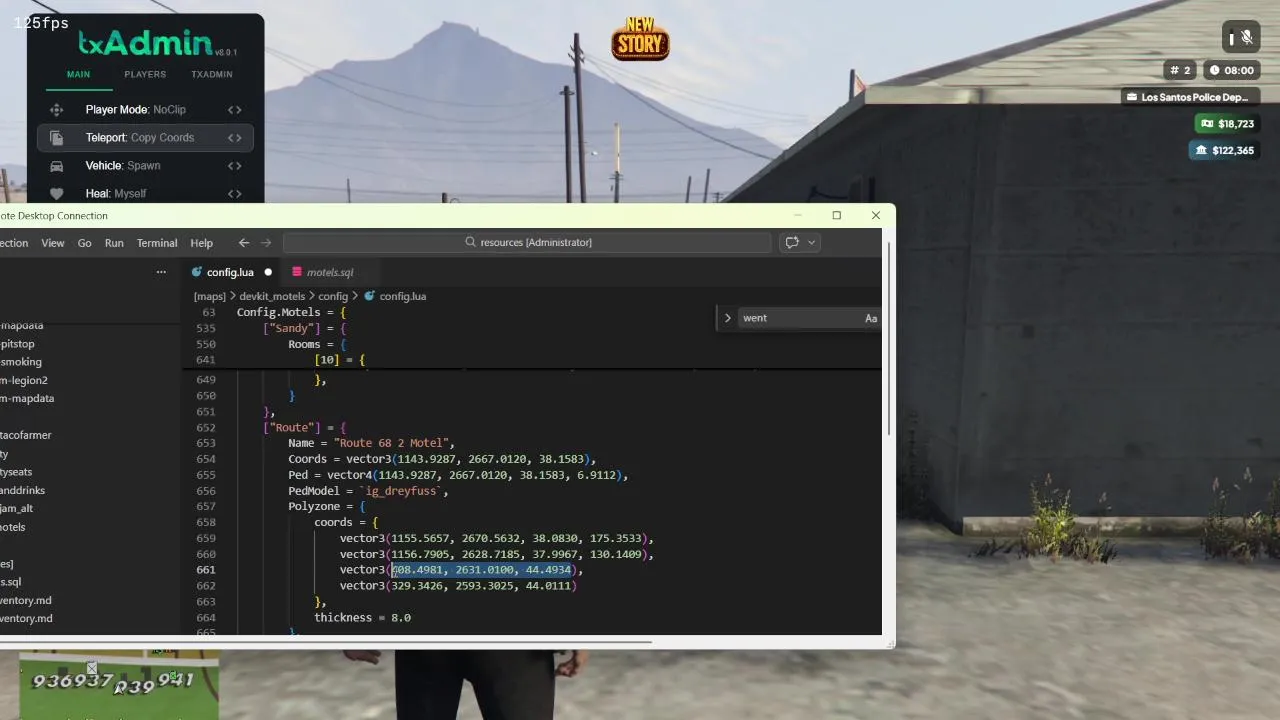Image resolution: width=1280 pixels, height=720 pixels.
Task: Open the Help menu
Action: (202, 243)
